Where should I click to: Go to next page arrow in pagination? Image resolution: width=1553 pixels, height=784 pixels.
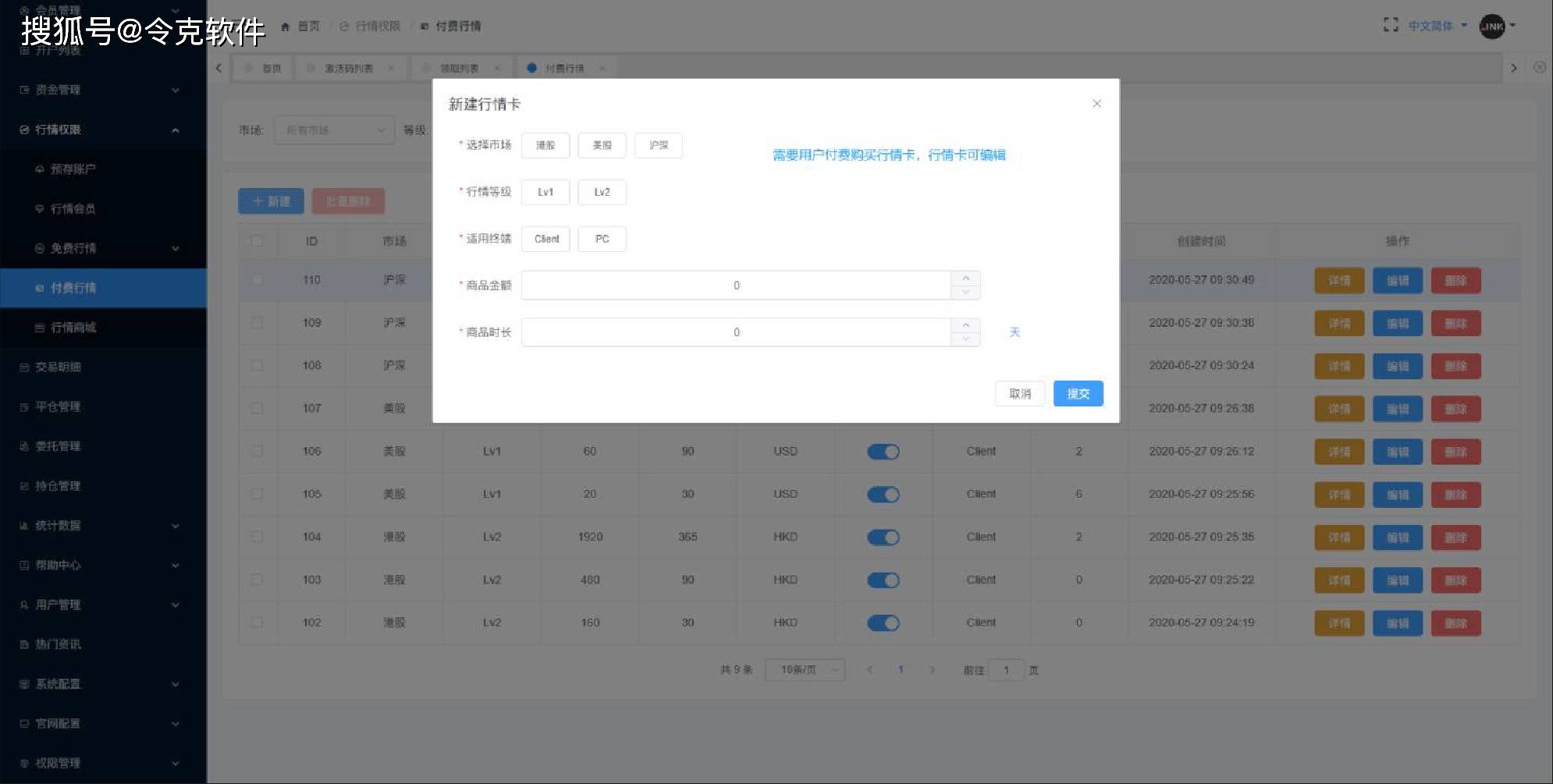[x=932, y=670]
